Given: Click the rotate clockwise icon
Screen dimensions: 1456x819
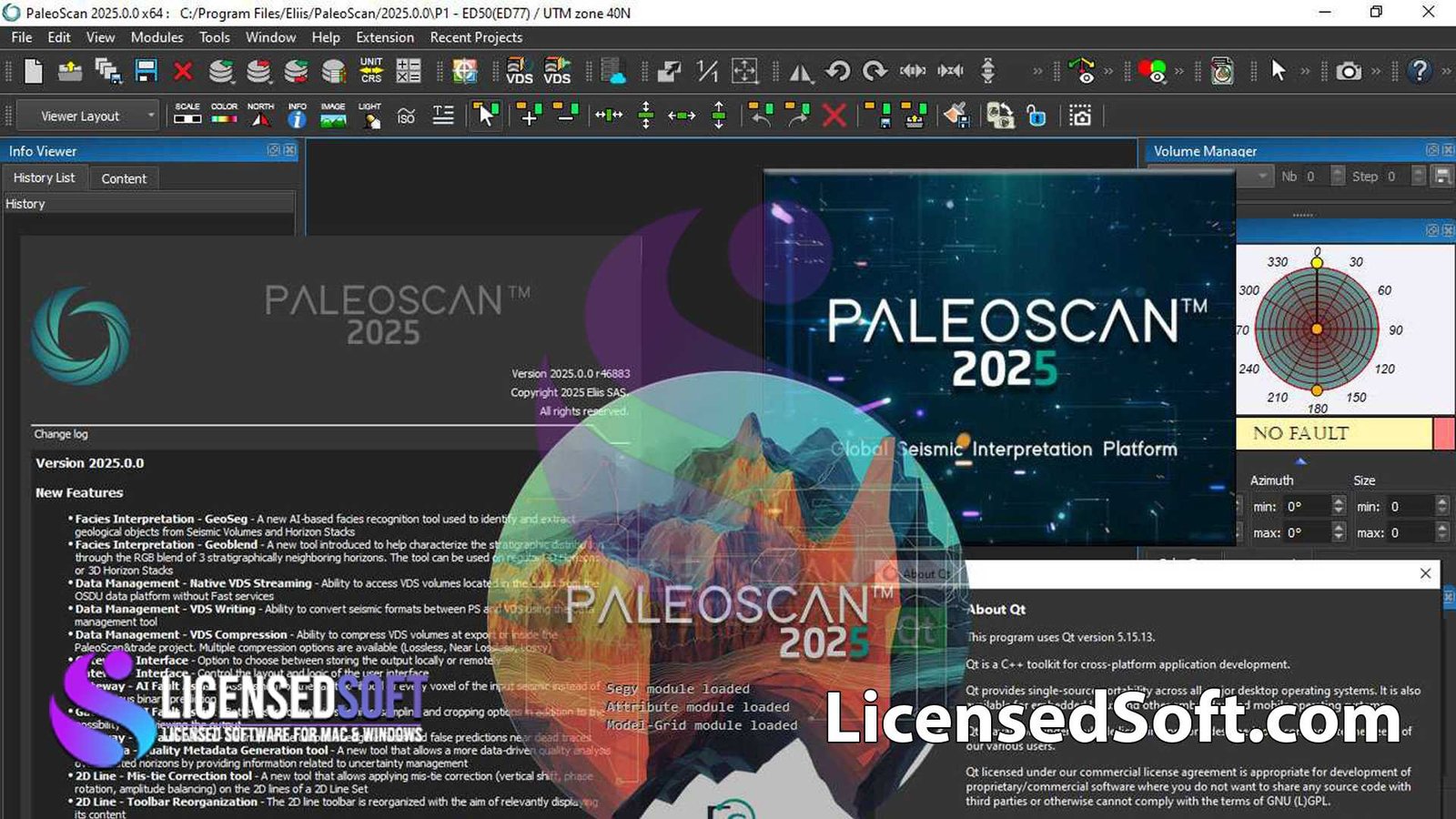Looking at the screenshot, I should 875,71.
